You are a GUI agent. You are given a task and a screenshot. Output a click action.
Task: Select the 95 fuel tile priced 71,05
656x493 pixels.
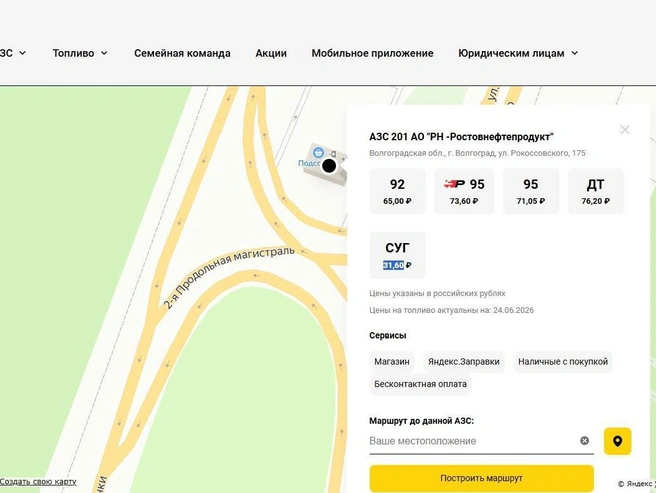pos(530,191)
